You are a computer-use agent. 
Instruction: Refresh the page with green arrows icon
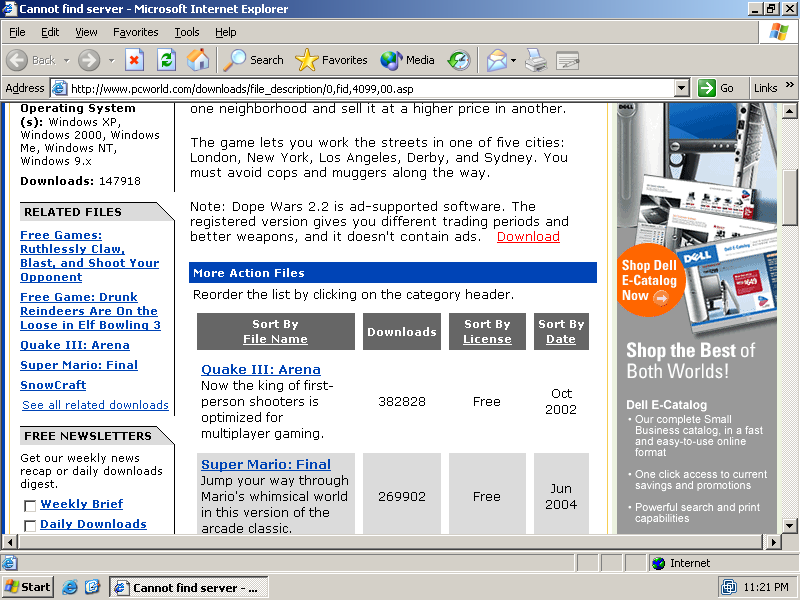click(x=166, y=60)
